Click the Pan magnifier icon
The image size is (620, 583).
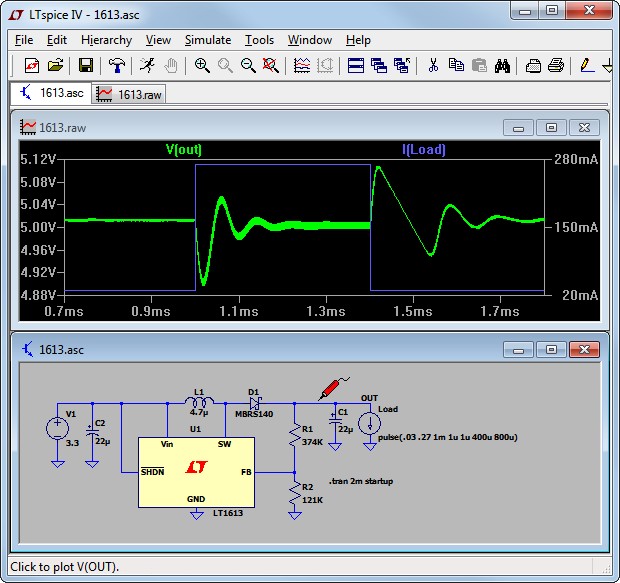tap(225, 65)
